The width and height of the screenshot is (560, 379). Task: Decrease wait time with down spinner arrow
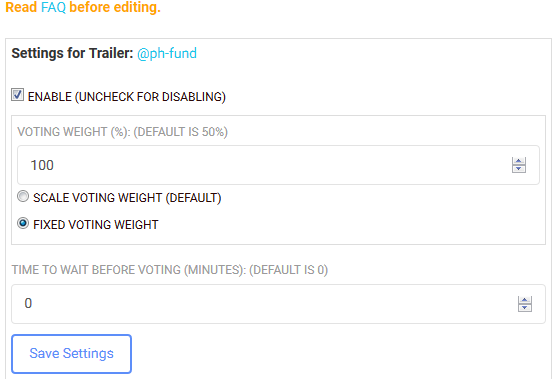click(x=525, y=308)
